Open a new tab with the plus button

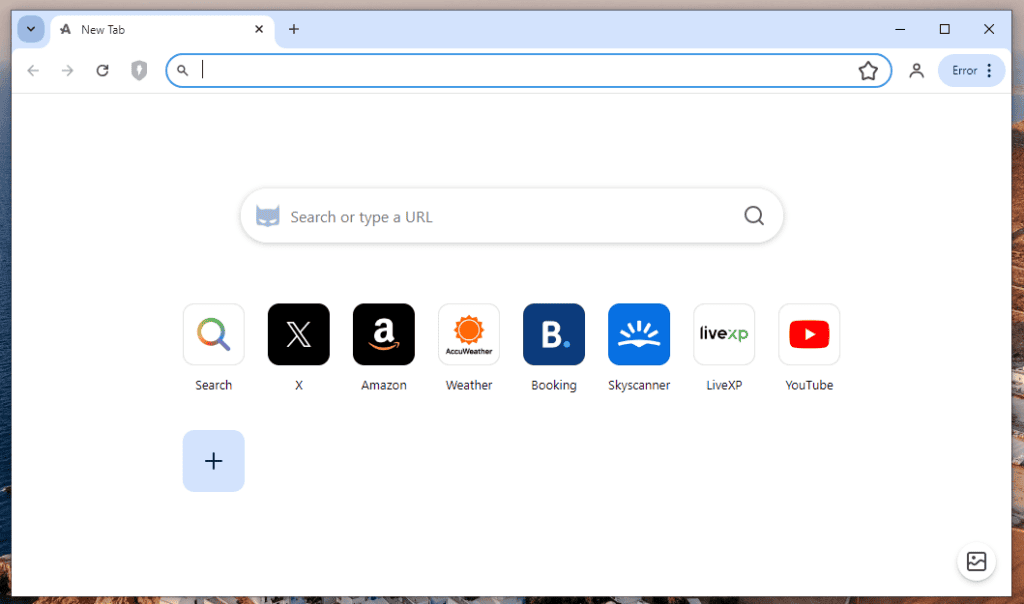pyautogui.click(x=293, y=29)
